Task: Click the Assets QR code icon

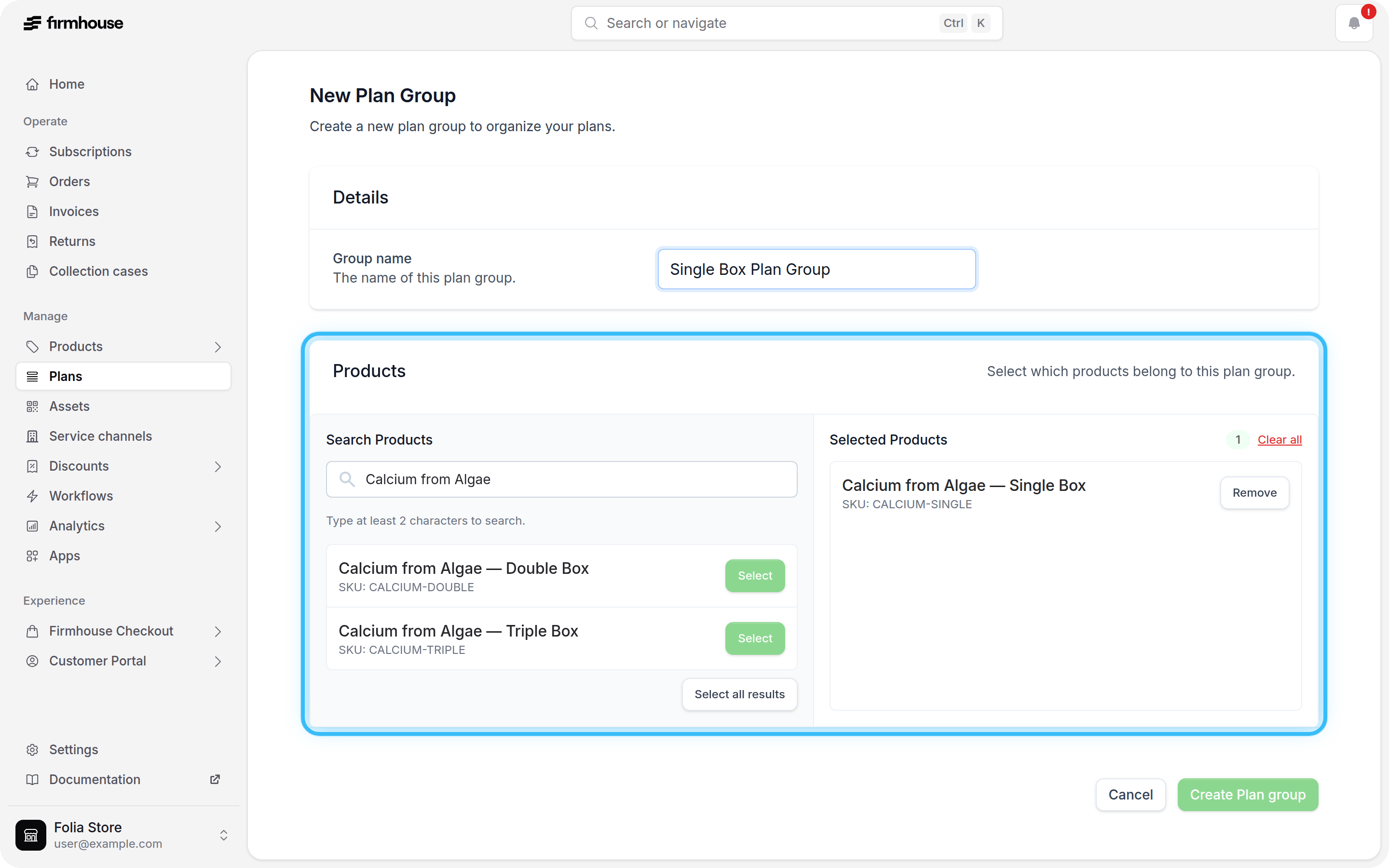Action: click(33, 407)
